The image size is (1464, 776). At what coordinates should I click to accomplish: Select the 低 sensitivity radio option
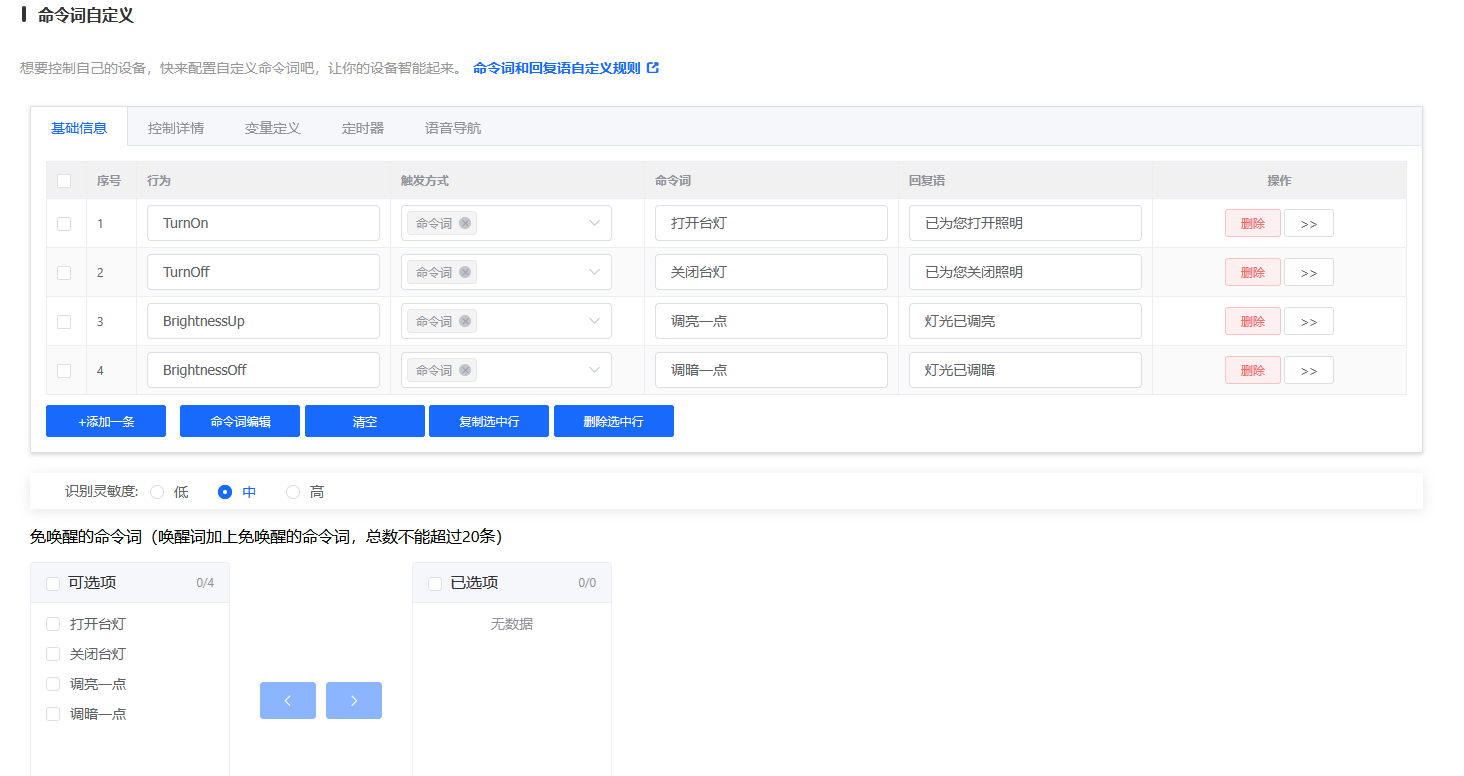click(x=157, y=492)
